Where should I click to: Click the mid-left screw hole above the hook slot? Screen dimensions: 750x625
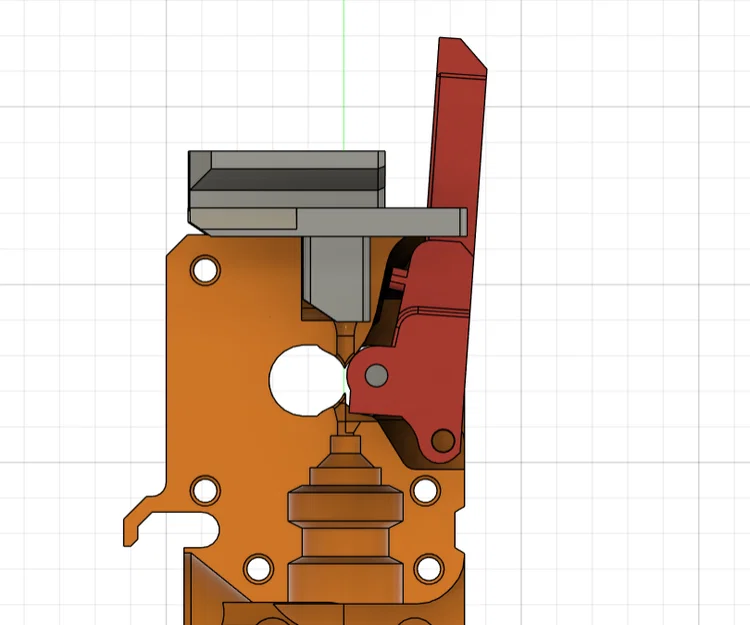(205, 491)
